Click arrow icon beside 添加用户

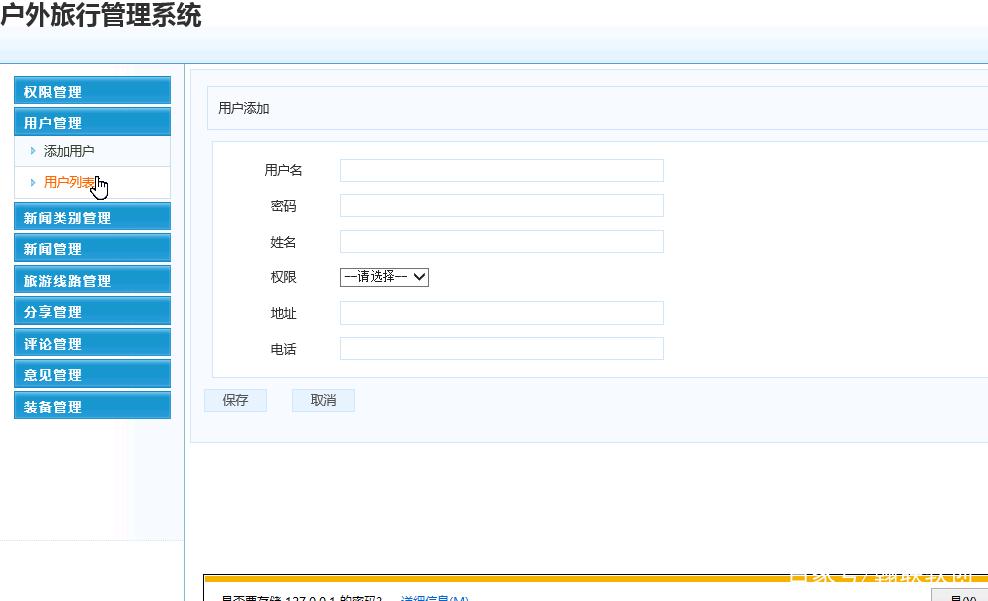[33, 151]
